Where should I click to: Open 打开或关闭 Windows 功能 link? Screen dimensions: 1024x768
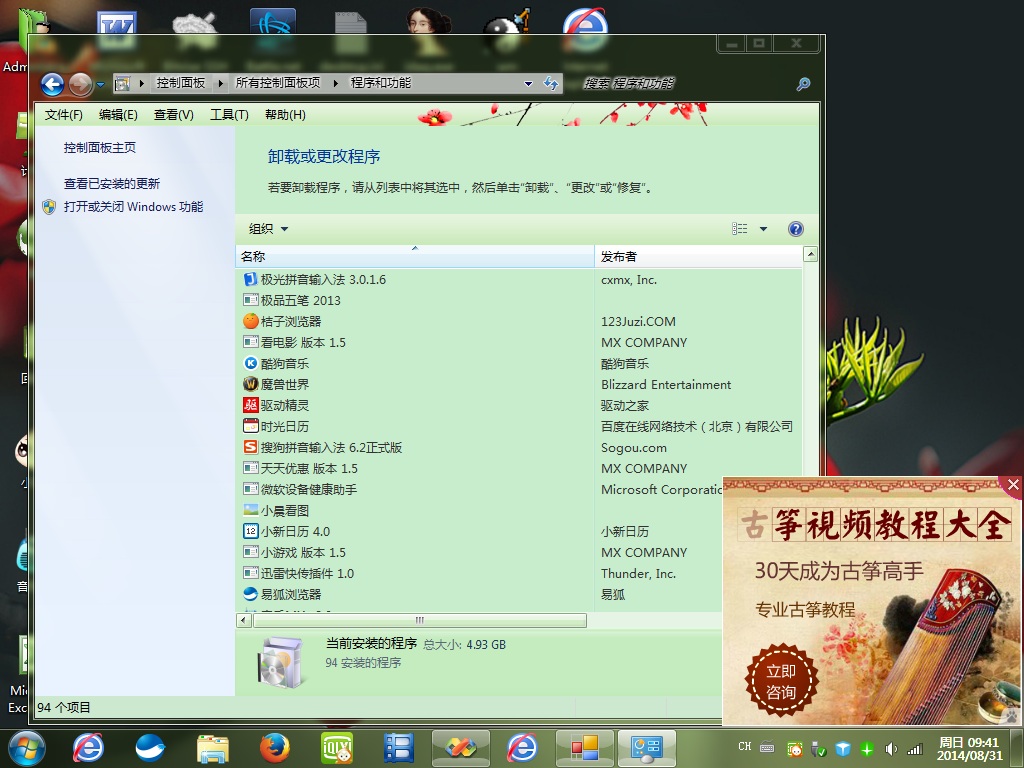[x=133, y=207]
